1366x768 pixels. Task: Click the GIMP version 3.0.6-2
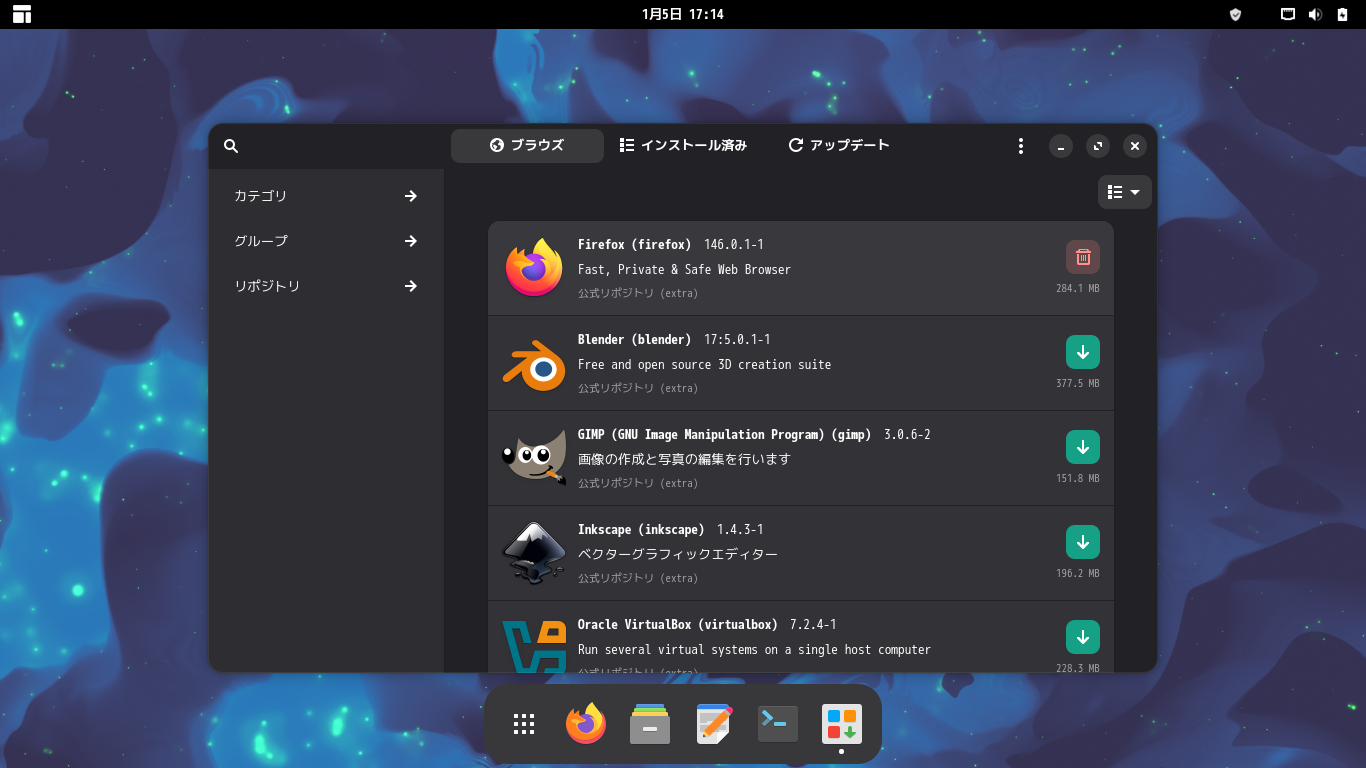pos(907,435)
